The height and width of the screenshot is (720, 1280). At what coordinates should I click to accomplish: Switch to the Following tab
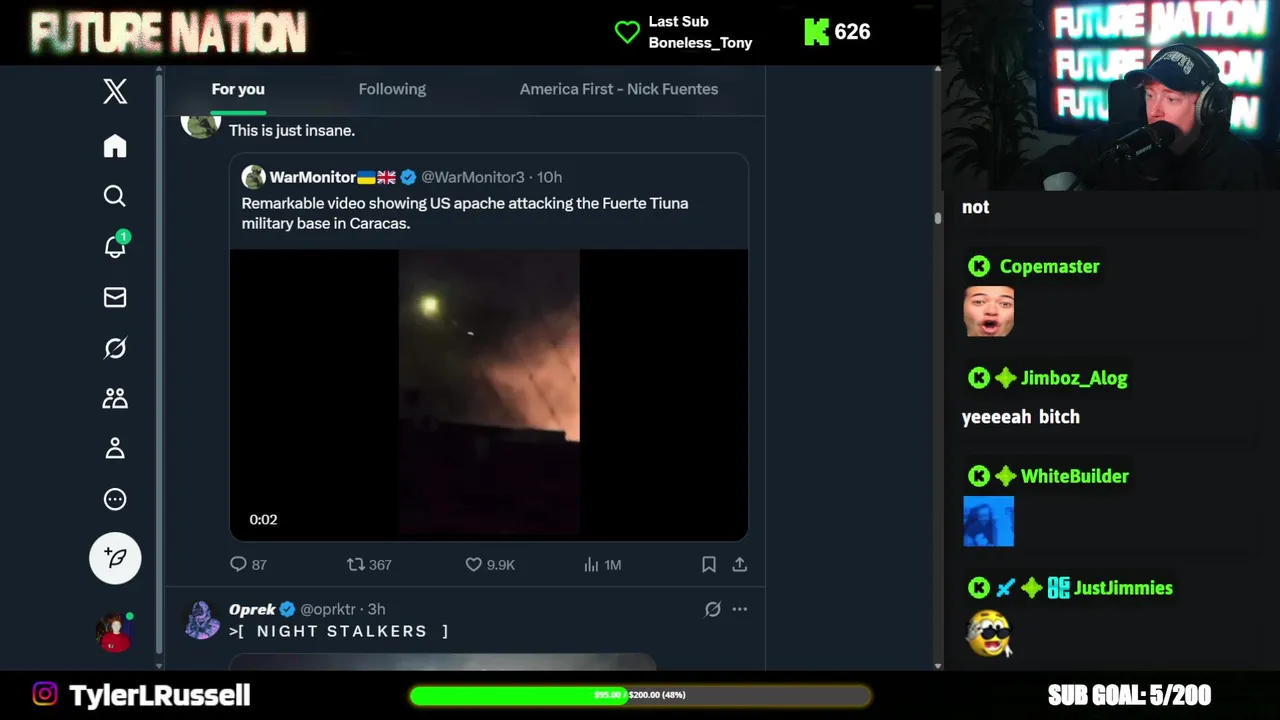point(392,89)
